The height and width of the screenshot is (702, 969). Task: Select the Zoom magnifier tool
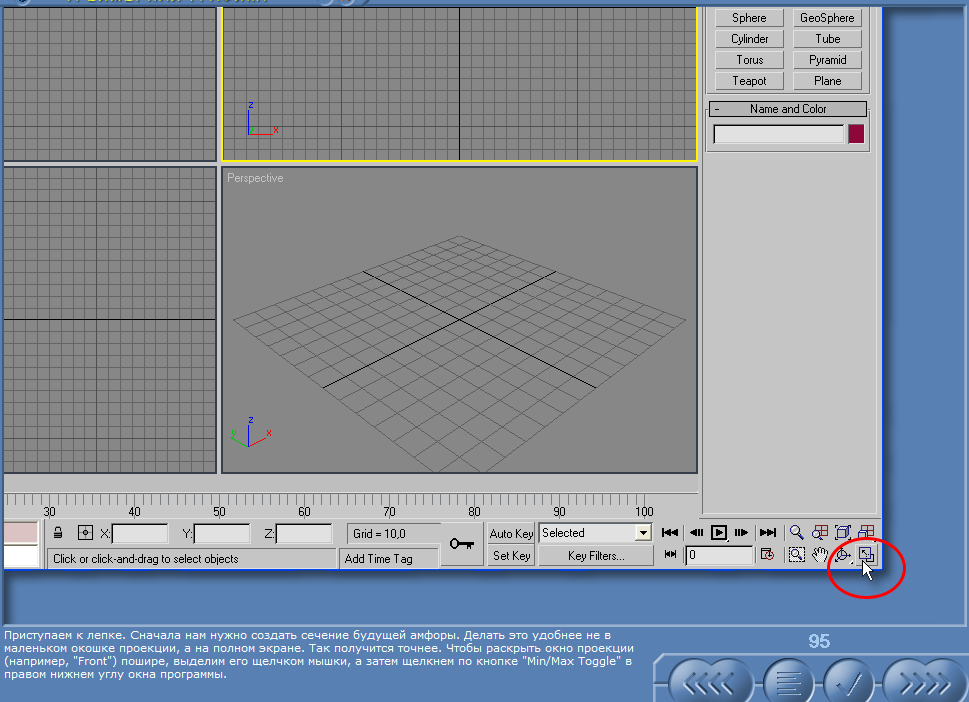tap(797, 532)
